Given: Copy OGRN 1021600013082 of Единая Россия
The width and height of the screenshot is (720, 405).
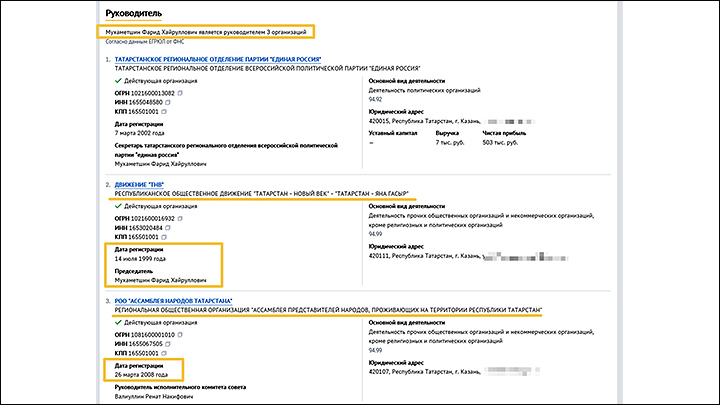Looking at the screenshot, I should 179,92.
